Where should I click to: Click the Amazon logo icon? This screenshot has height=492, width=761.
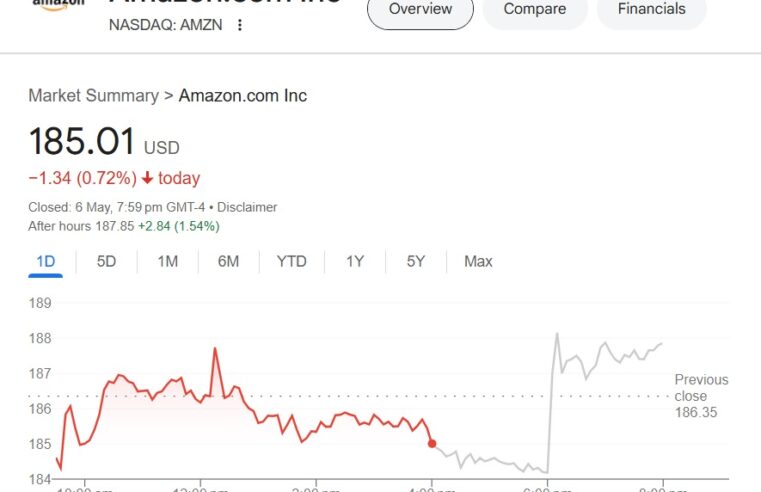tap(58, 4)
